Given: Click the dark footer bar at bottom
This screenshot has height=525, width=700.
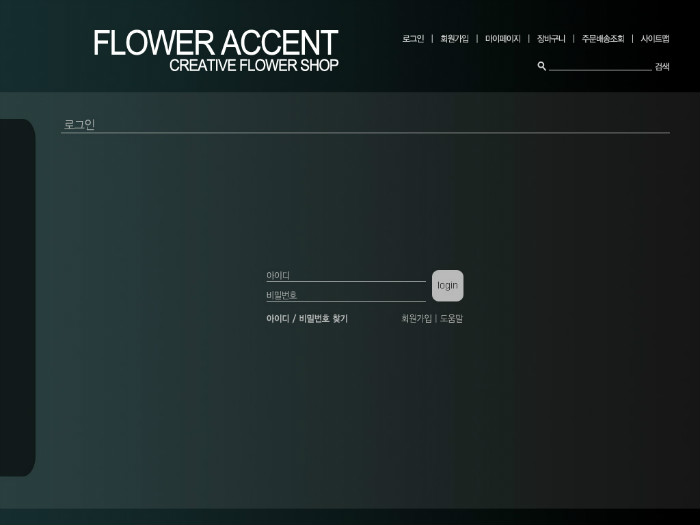Looking at the screenshot, I should pos(350,517).
